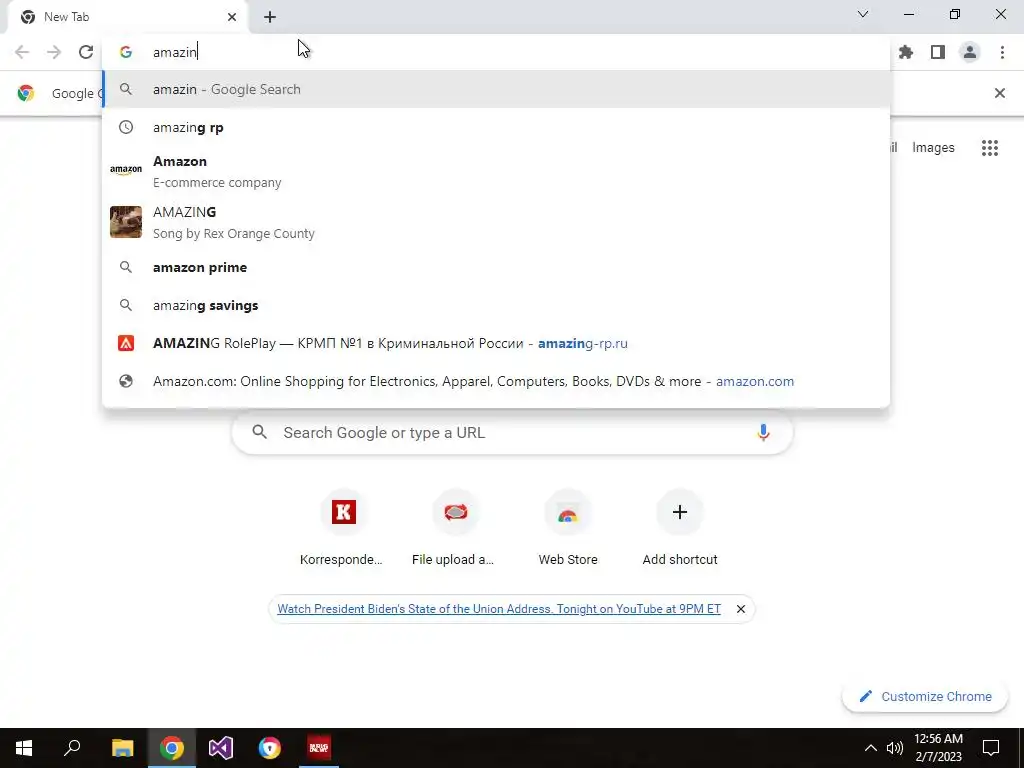The image size is (1024, 768).
Task: Click the Customize Chrome button
Action: click(x=925, y=696)
